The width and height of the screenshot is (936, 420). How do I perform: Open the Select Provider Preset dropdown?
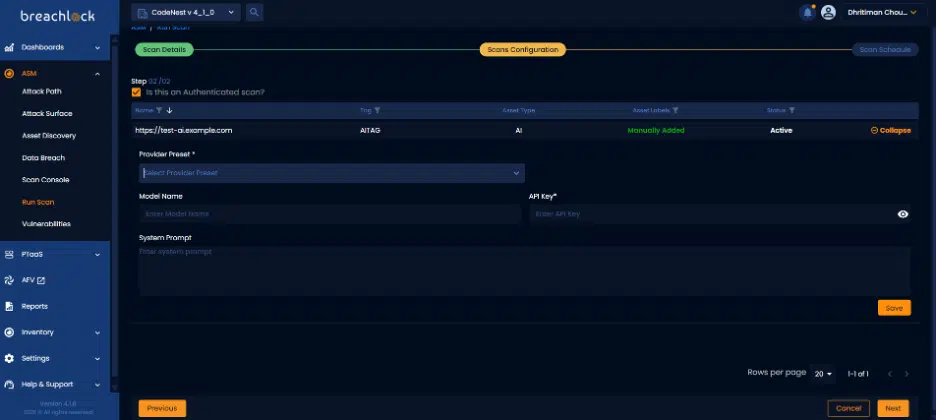coord(332,173)
